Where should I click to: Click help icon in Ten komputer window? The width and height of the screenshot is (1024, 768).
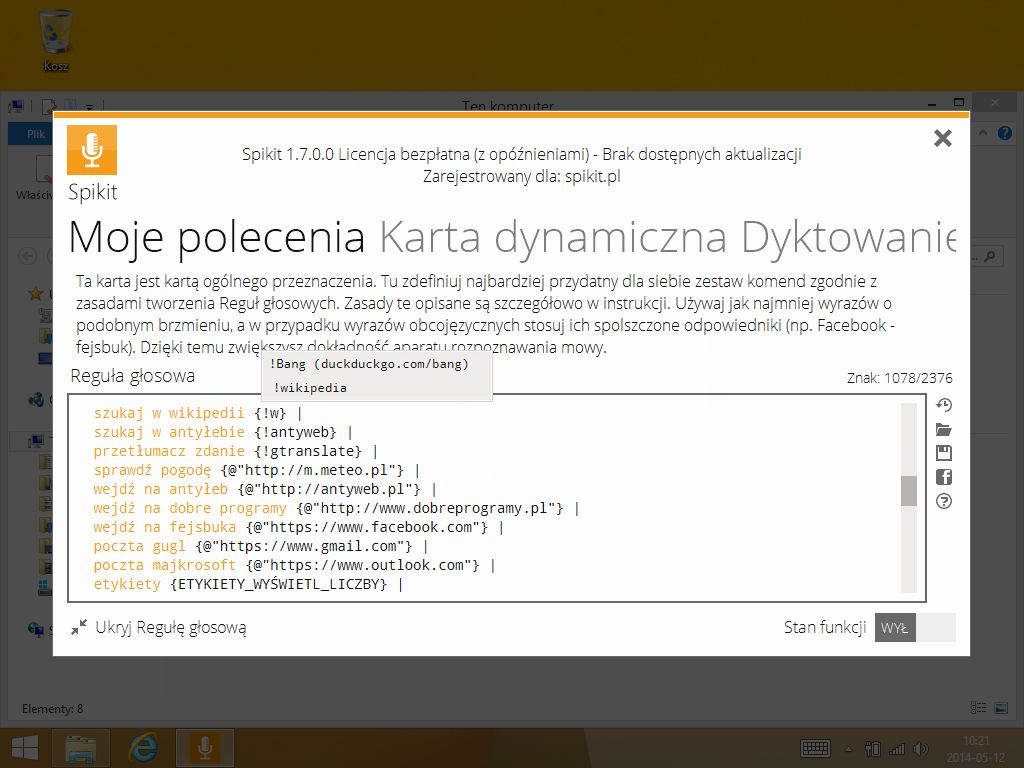click(1004, 133)
